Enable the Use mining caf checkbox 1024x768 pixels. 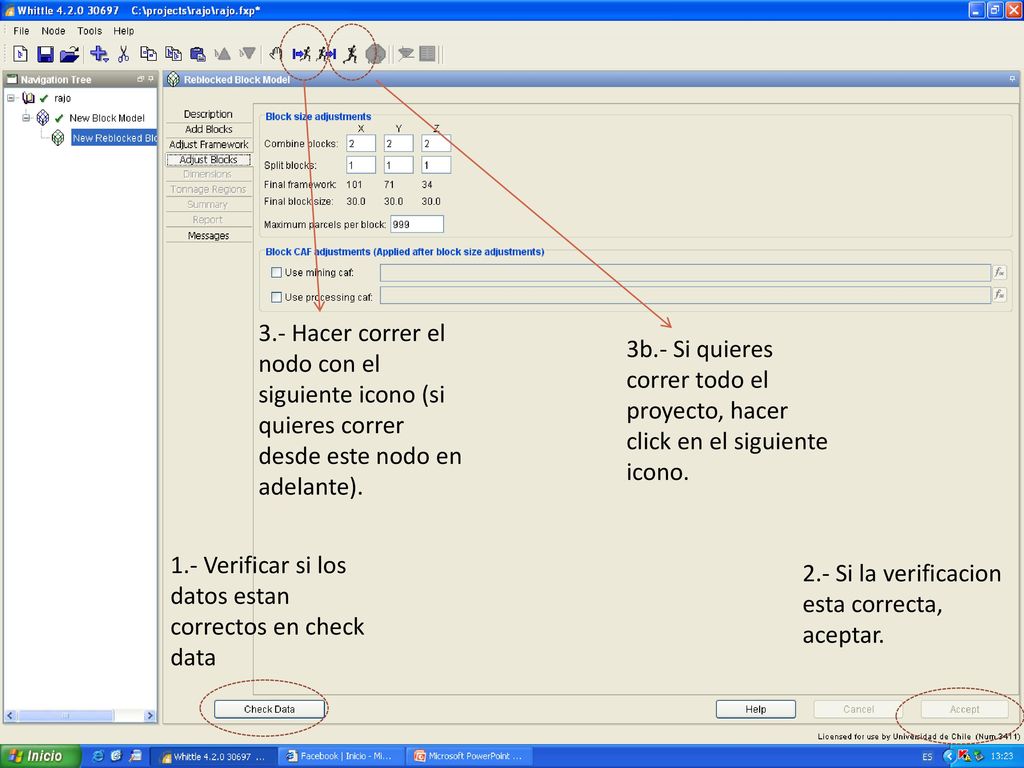pyautogui.click(x=276, y=272)
